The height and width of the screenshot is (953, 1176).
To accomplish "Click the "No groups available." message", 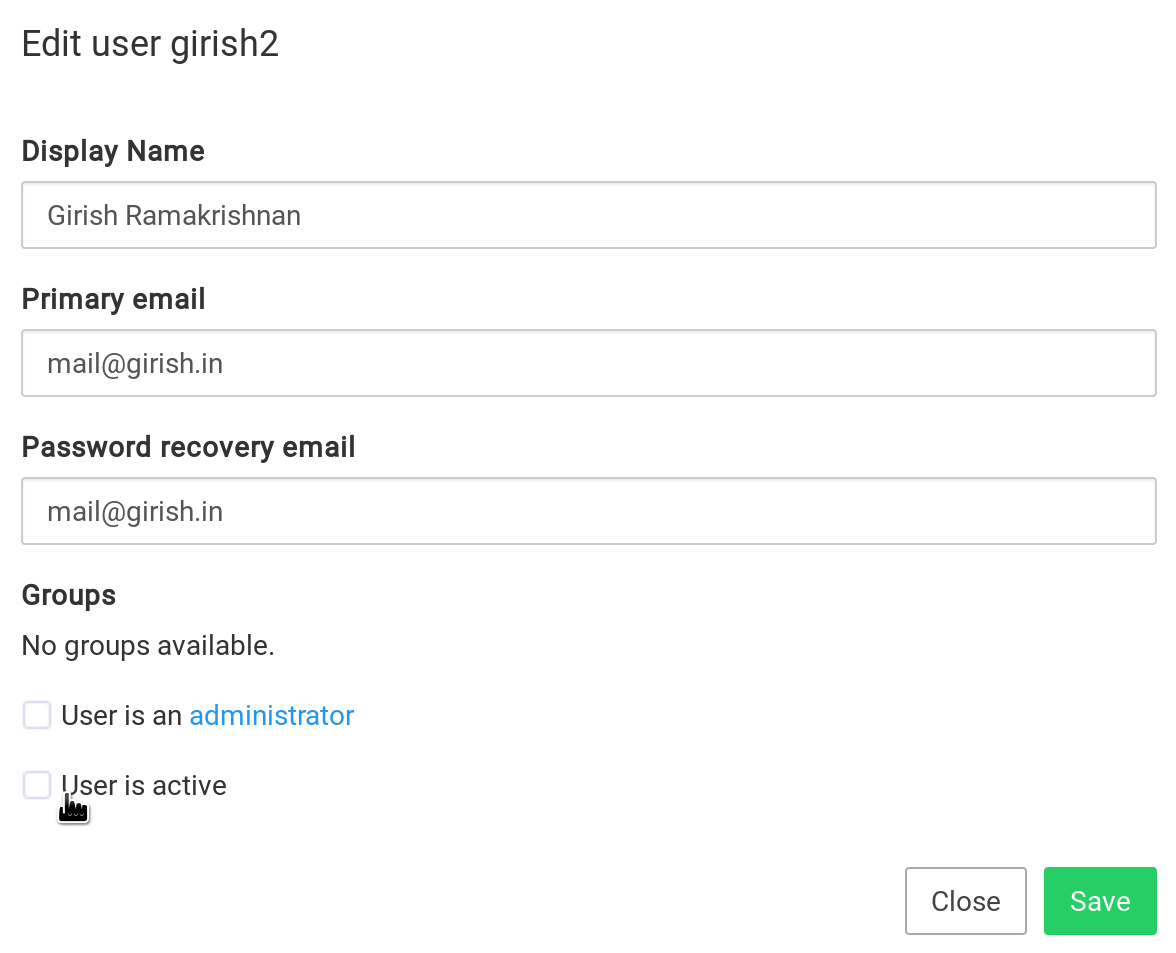I will [148, 646].
